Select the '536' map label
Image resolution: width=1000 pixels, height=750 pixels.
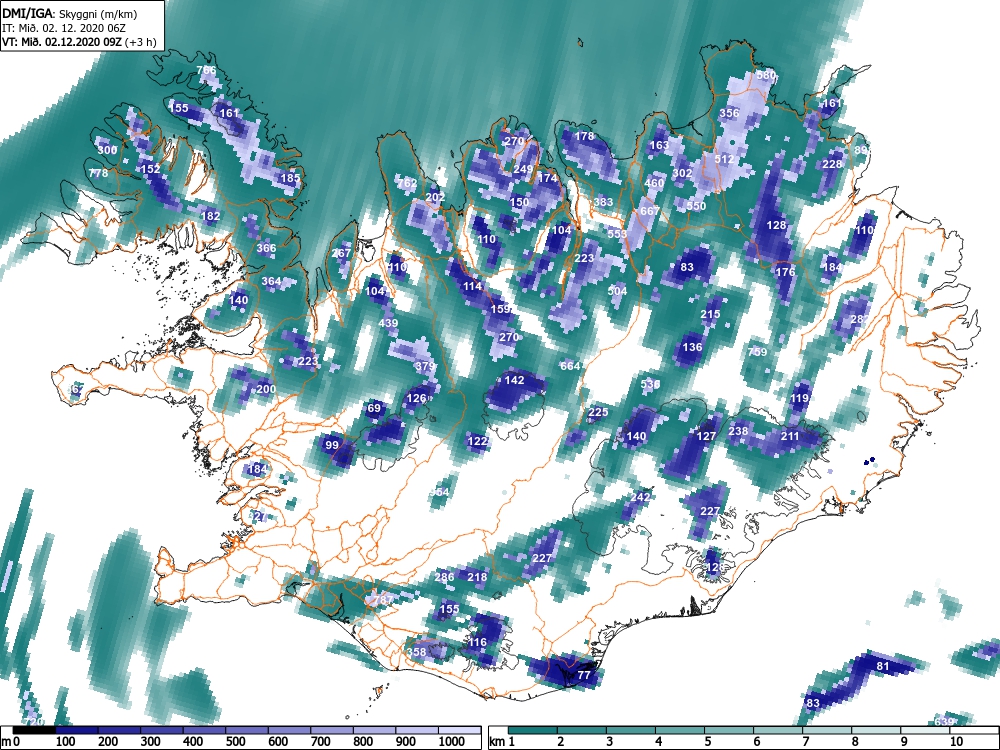pyautogui.click(x=650, y=384)
